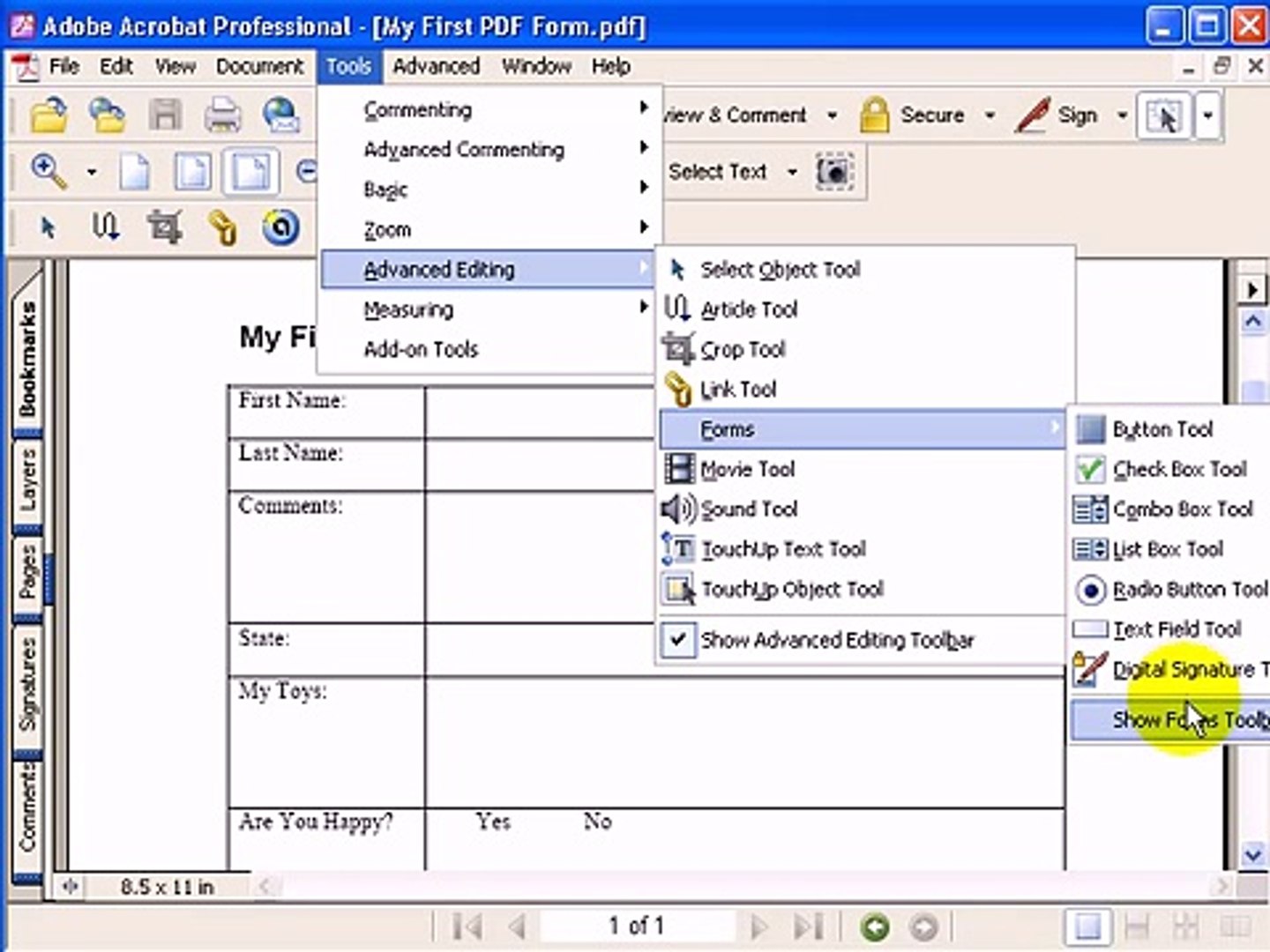The image size is (1270, 952).
Task: Open the File menu
Action: 63,66
